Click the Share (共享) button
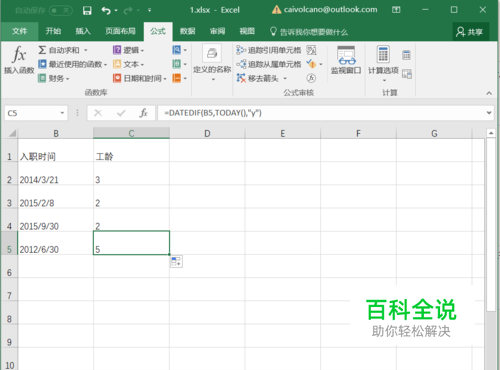Viewport: 500px width, 370px height. pos(470,32)
